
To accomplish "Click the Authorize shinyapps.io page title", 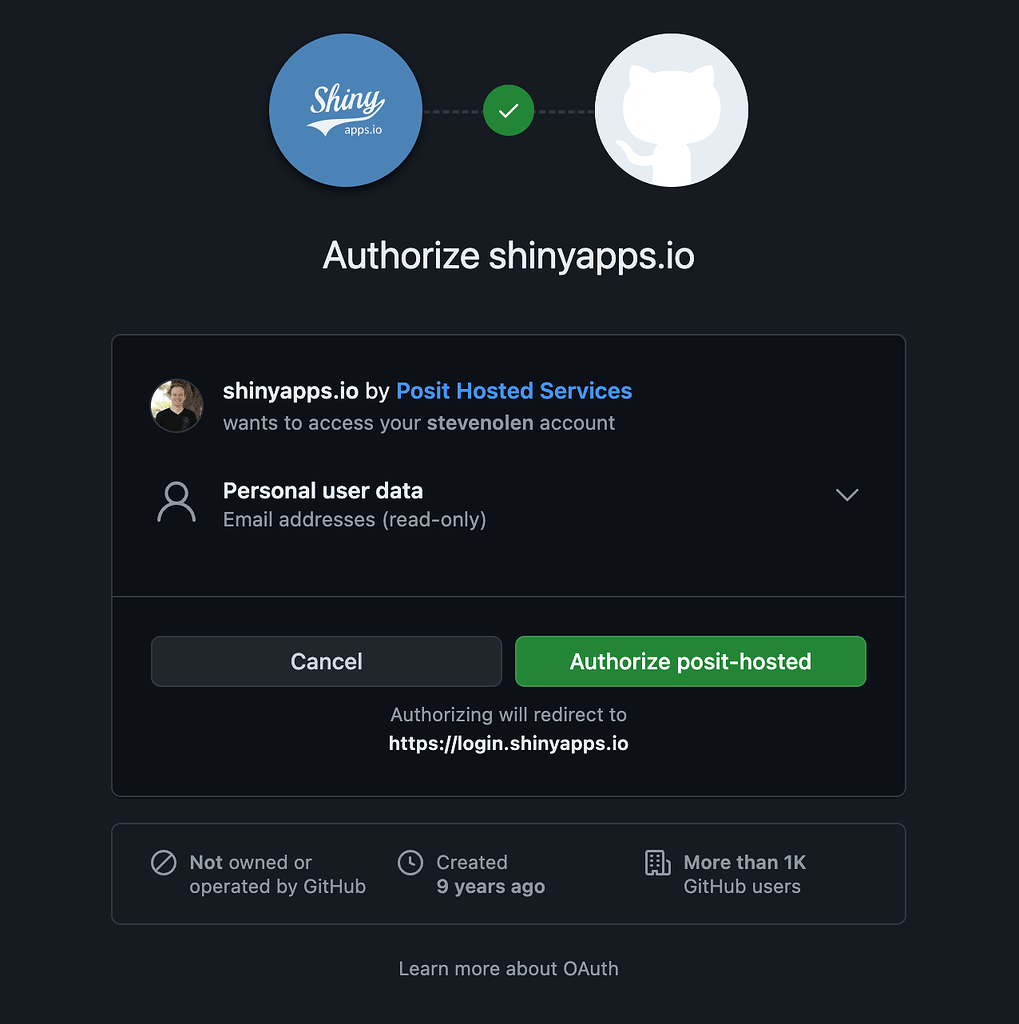I will [509, 255].
